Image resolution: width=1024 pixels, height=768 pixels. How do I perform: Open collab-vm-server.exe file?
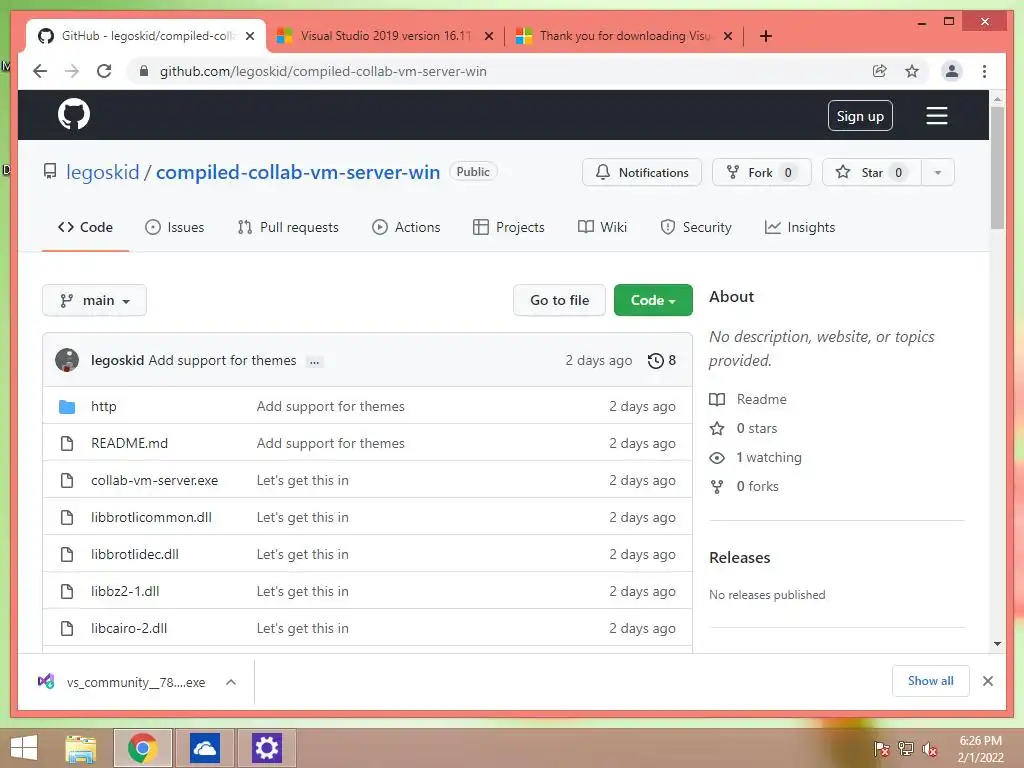pyautogui.click(x=155, y=481)
